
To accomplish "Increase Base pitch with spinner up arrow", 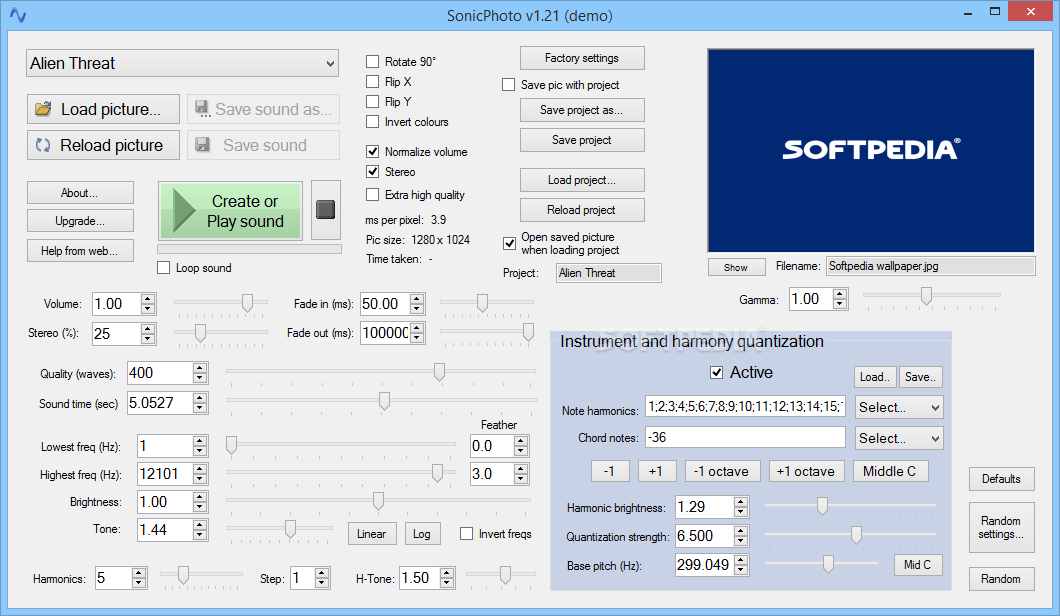I will click(x=742, y=559).
